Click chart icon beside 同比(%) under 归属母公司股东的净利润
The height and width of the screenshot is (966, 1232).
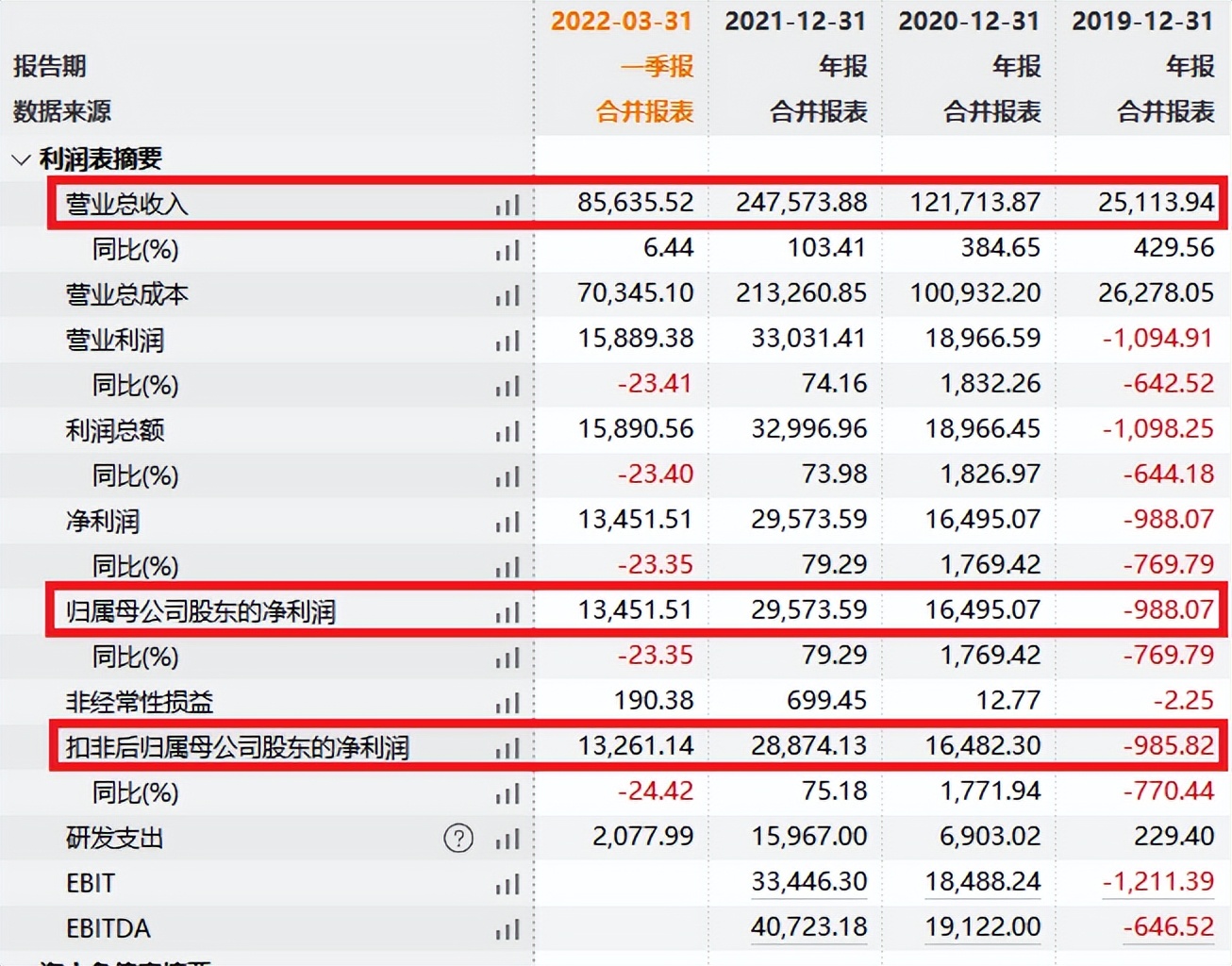pyautogui.click(x=508, y=658)
